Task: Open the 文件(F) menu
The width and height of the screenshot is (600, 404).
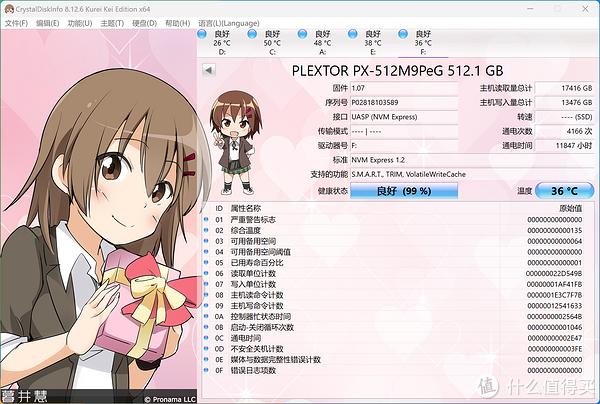Action: pos(16,23)
